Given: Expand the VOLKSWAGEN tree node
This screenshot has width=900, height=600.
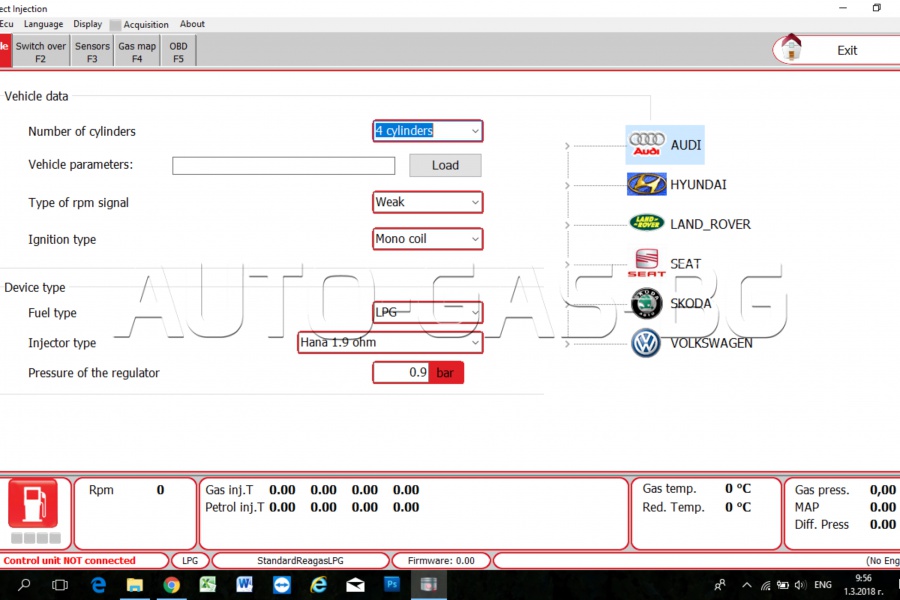Looking at the screenshot, I should 567,344.
